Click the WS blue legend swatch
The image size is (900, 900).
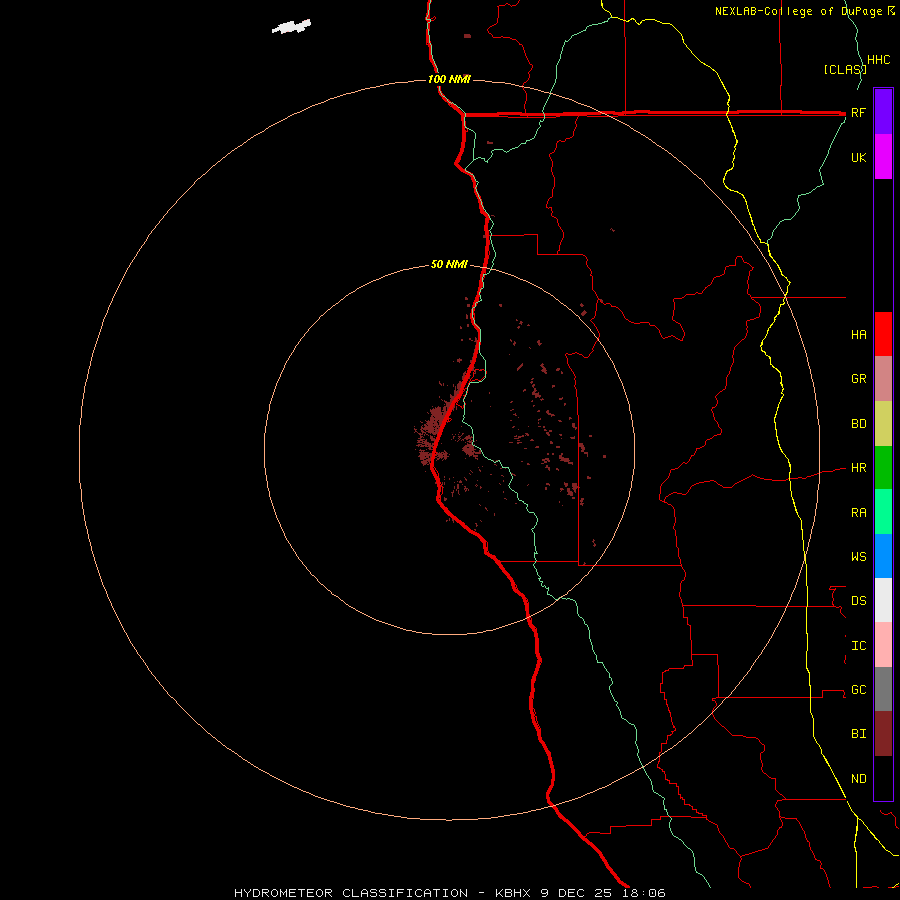pyautogui.click(x=883, y=556)
